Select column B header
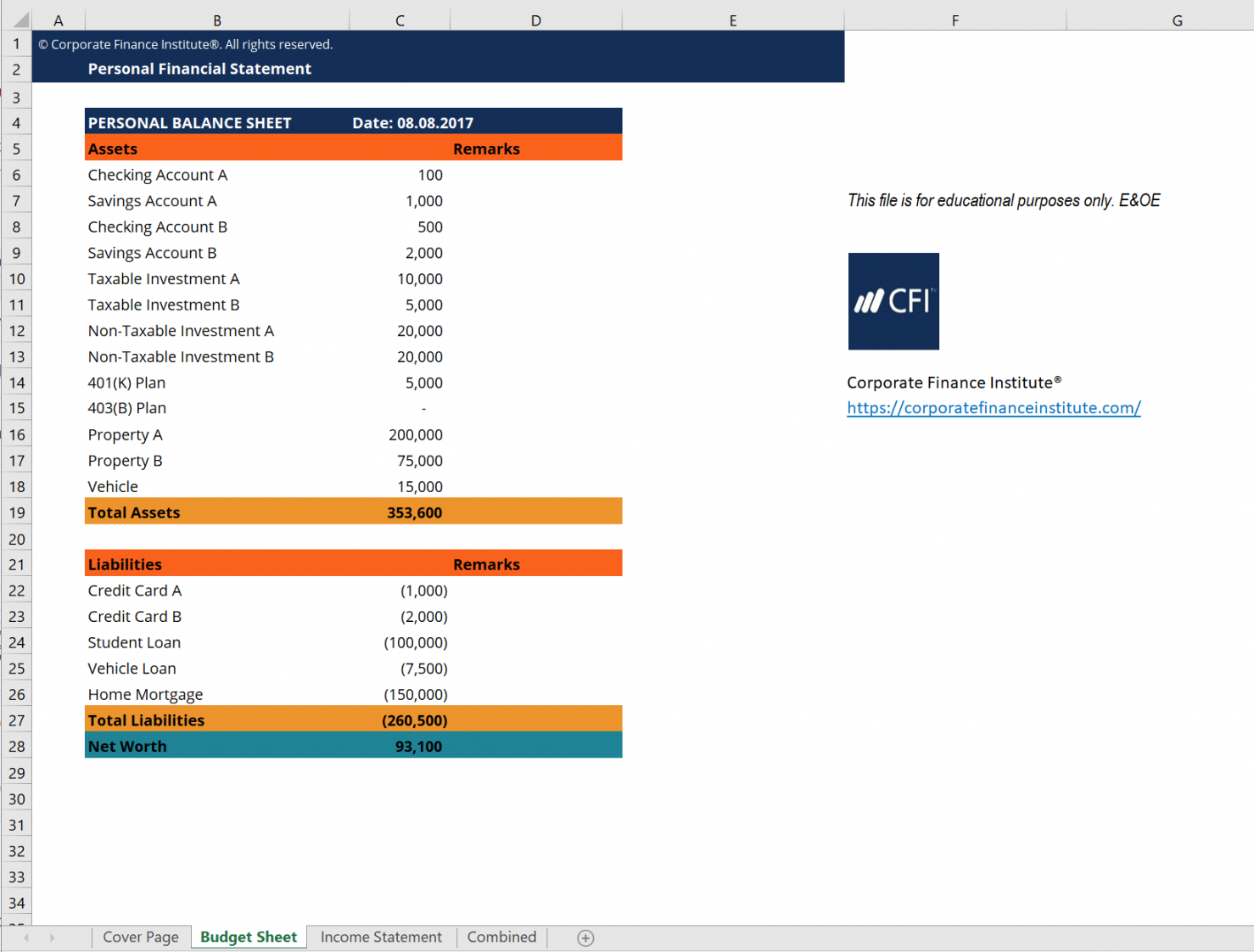 click(217, 20)
